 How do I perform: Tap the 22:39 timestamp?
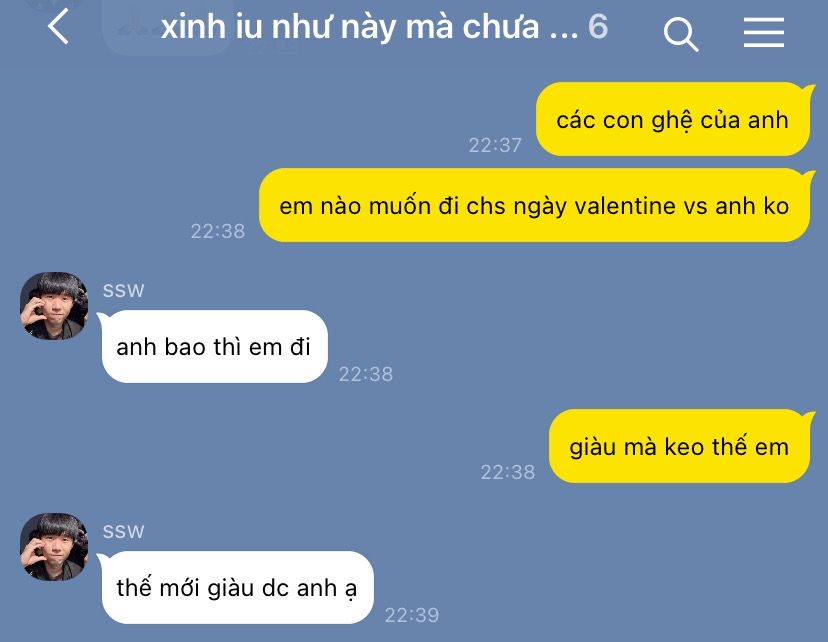(x=411, y=615)
